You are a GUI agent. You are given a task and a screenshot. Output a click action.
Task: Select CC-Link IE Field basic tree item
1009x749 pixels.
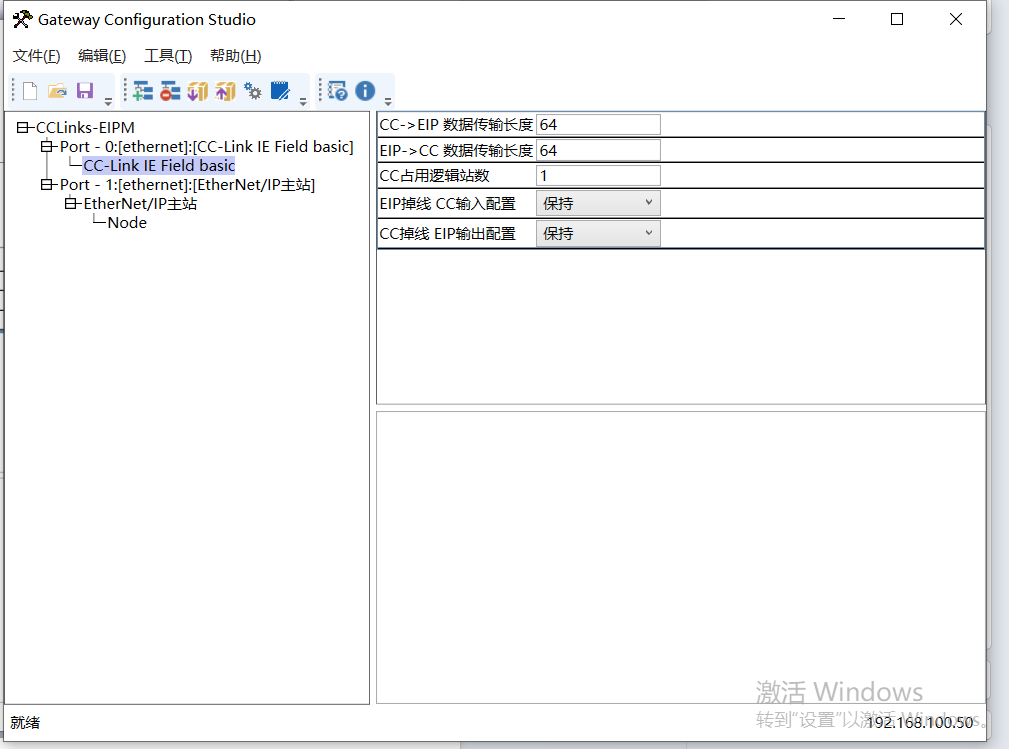159,165
